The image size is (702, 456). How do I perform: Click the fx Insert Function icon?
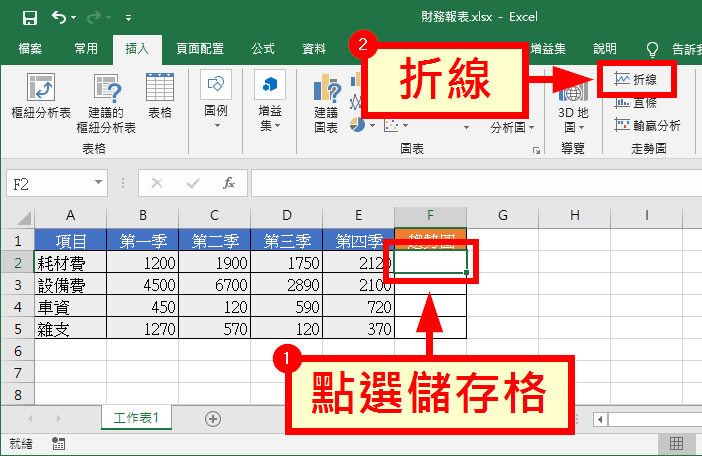coord(229,183)
